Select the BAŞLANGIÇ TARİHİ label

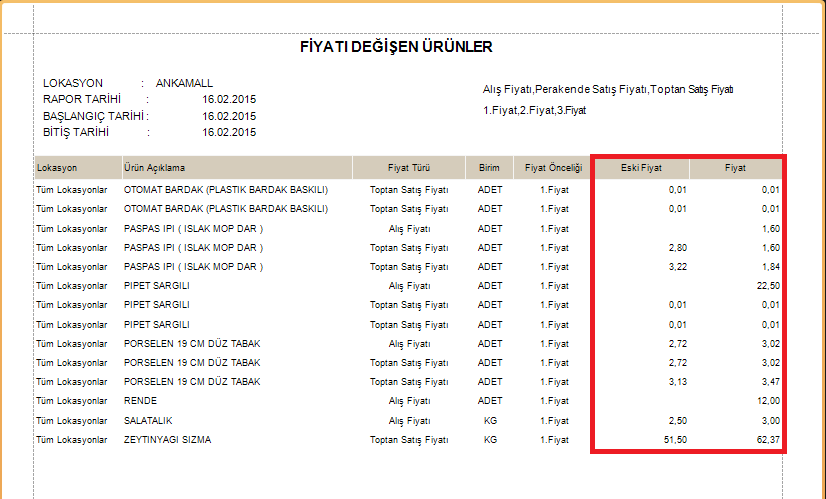[93, 116]
